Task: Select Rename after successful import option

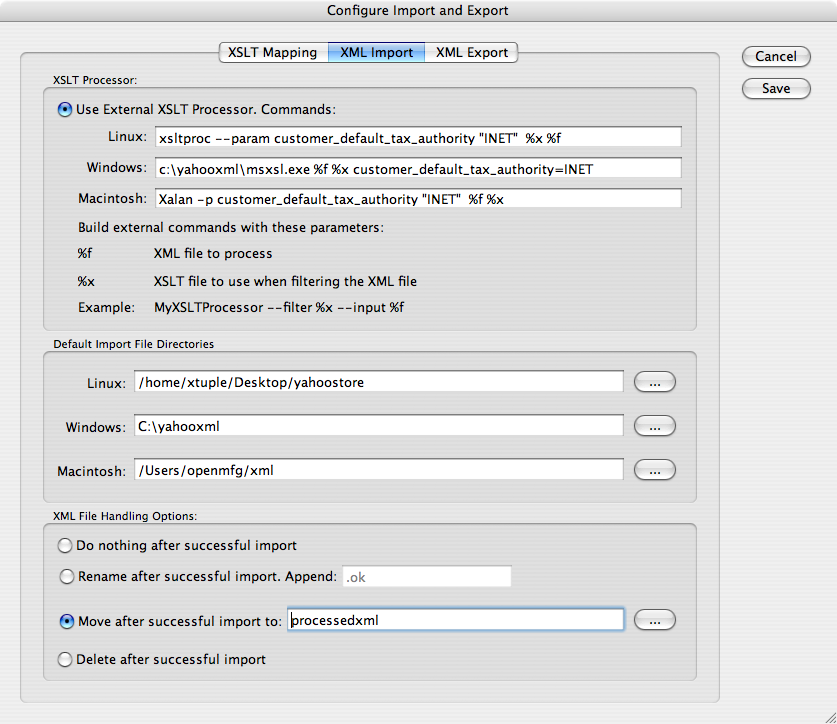Action: (x=66, y=576)
